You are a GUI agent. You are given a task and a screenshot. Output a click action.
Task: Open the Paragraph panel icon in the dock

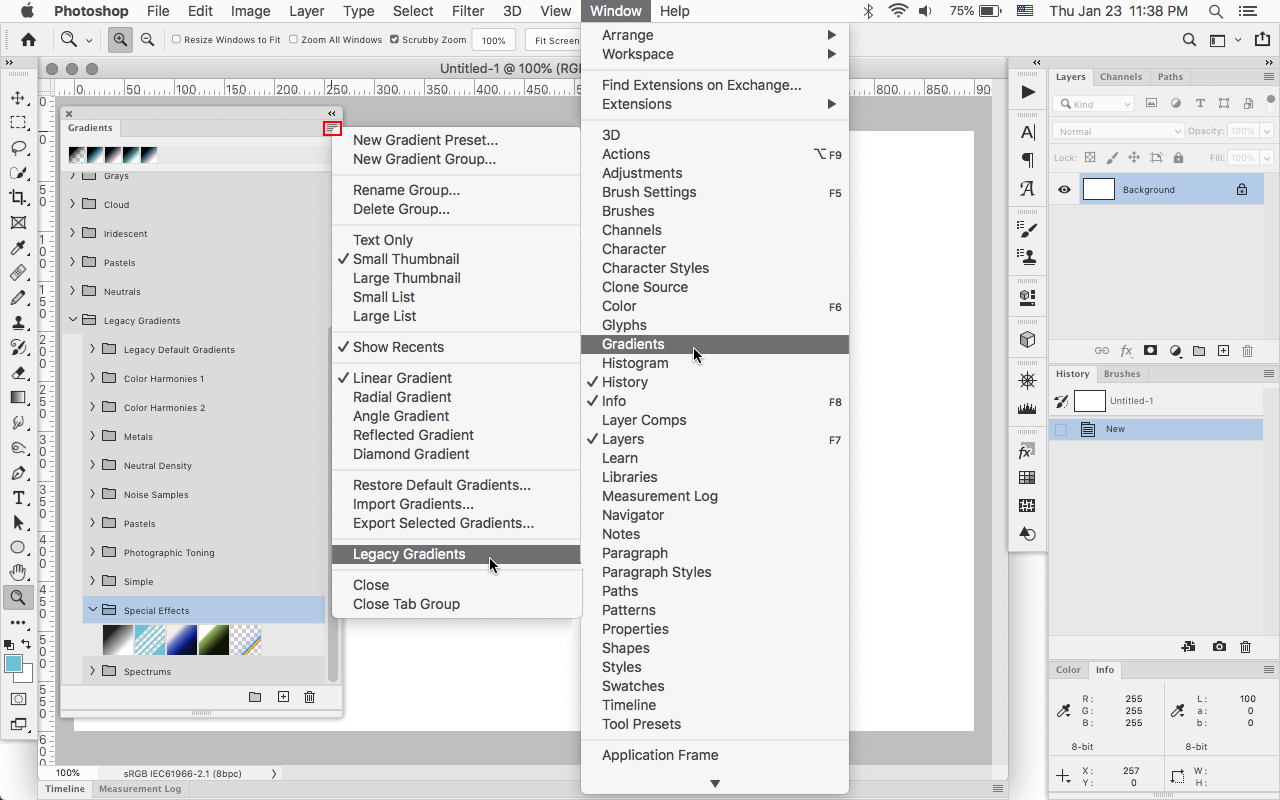pyautogui.click(x=1028, y=160)
